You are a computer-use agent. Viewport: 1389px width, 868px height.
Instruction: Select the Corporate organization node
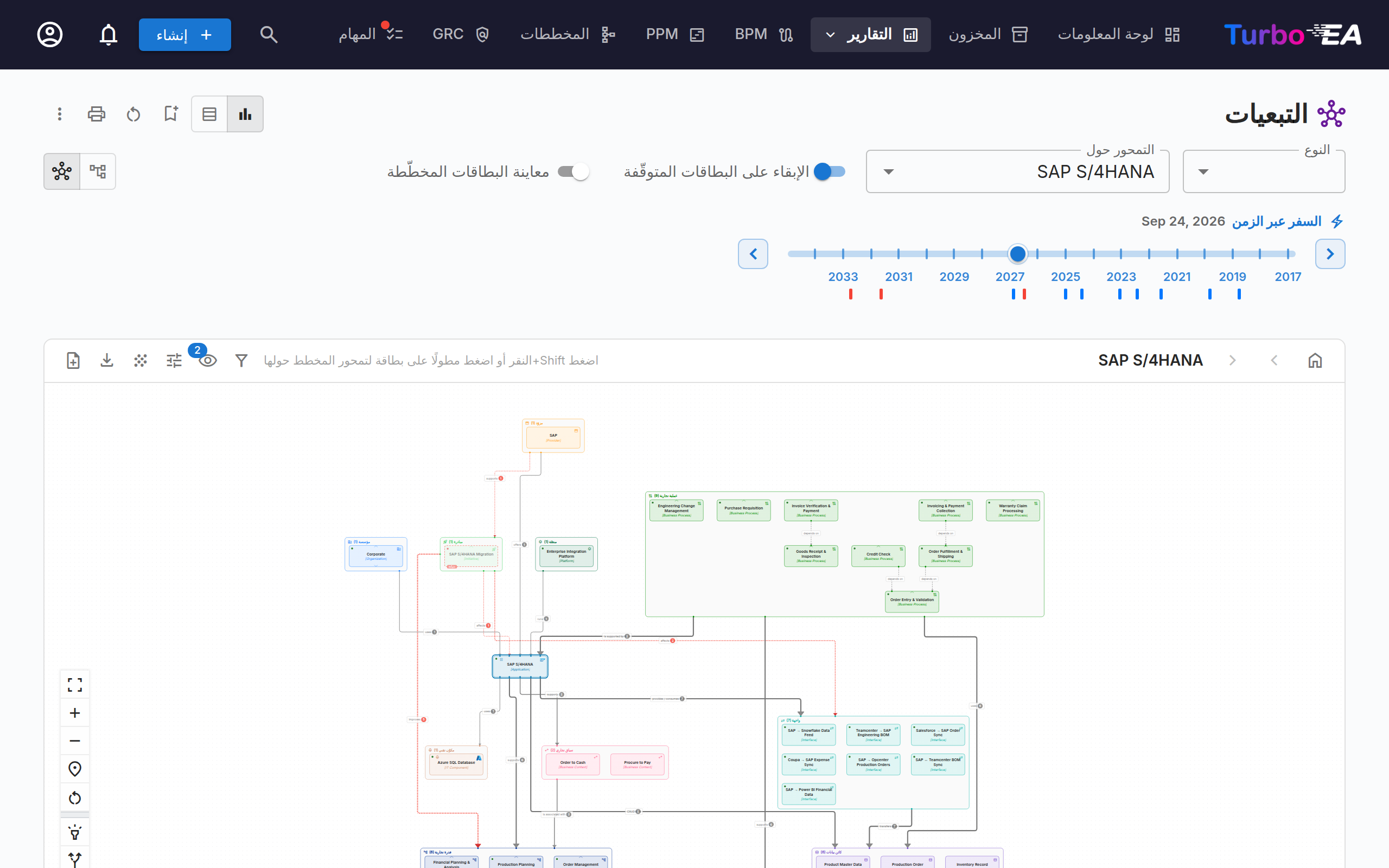376,556
